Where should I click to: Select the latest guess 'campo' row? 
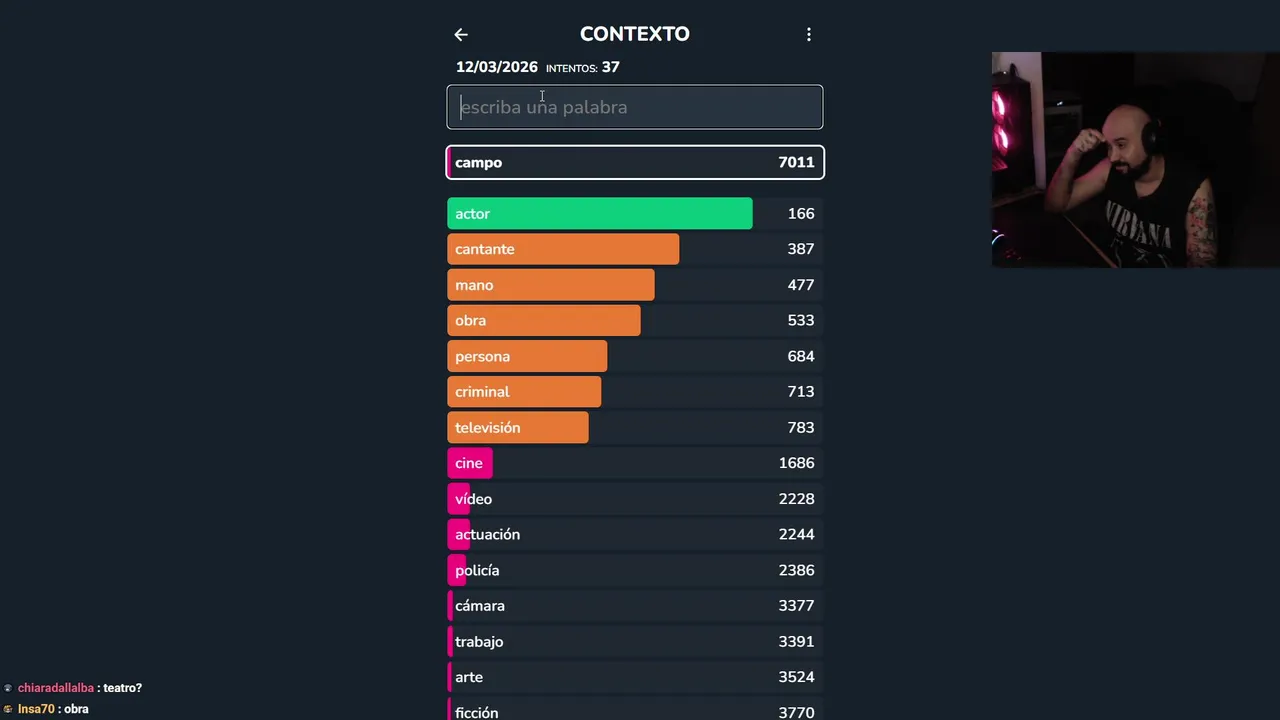pos(635,162)
